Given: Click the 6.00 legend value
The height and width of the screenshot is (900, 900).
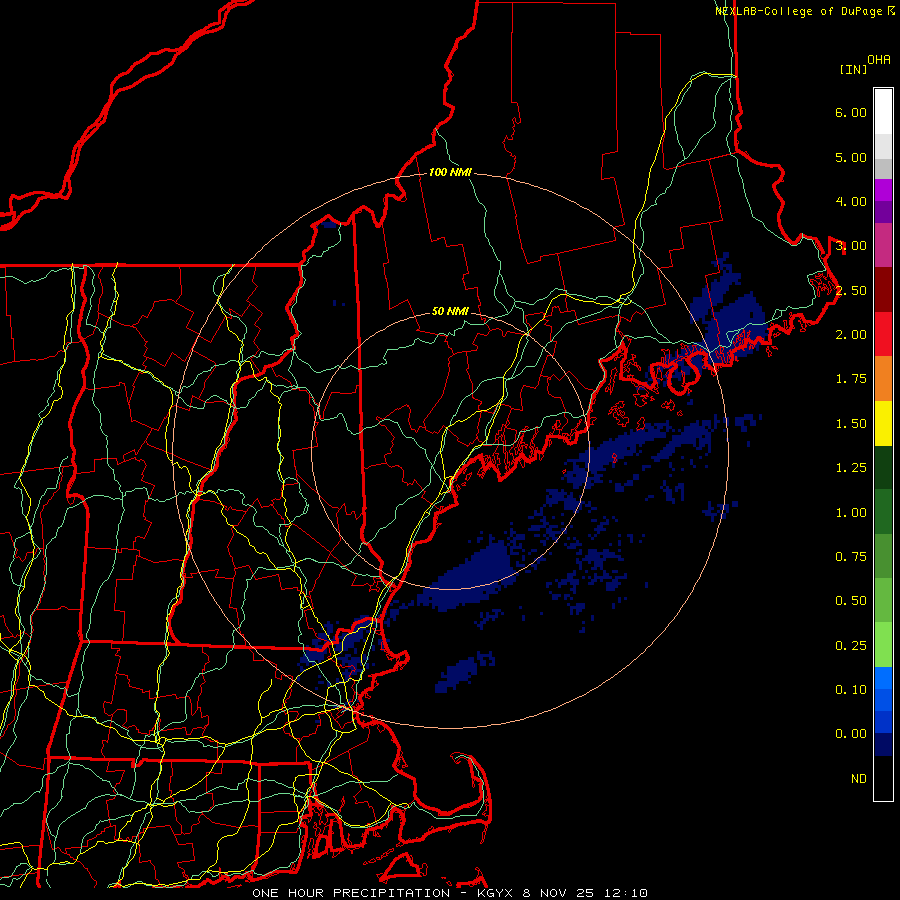Looking at the screenshot, I should [850, 112].
